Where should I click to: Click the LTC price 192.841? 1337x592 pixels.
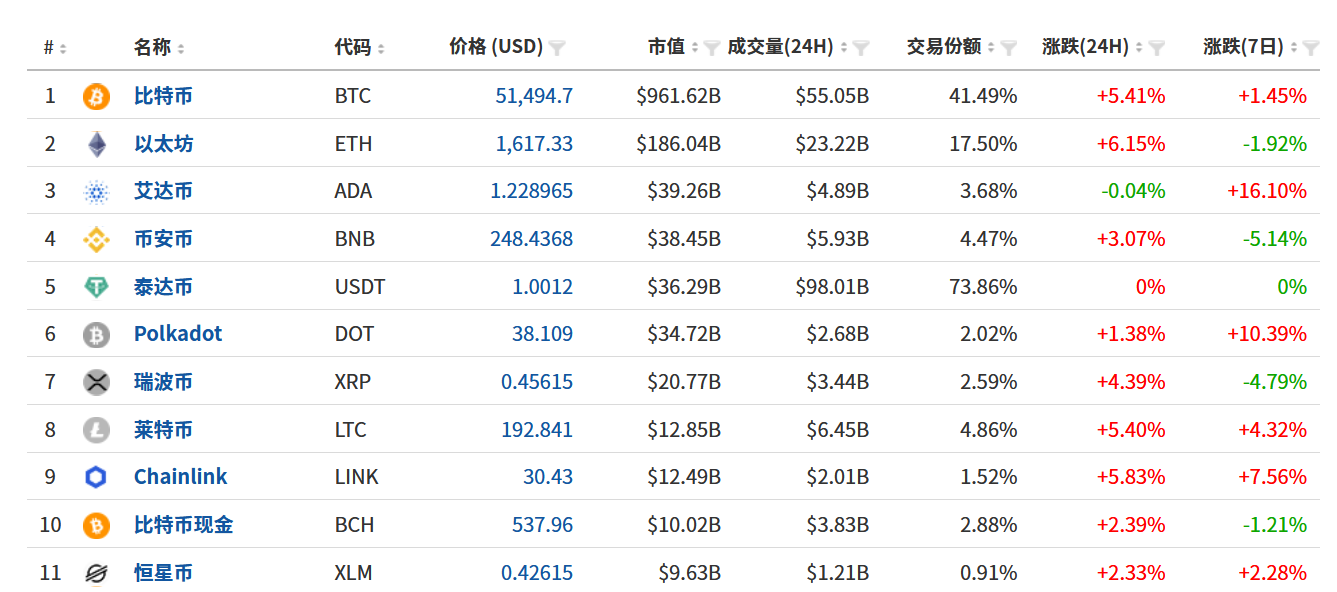(537, 430)
